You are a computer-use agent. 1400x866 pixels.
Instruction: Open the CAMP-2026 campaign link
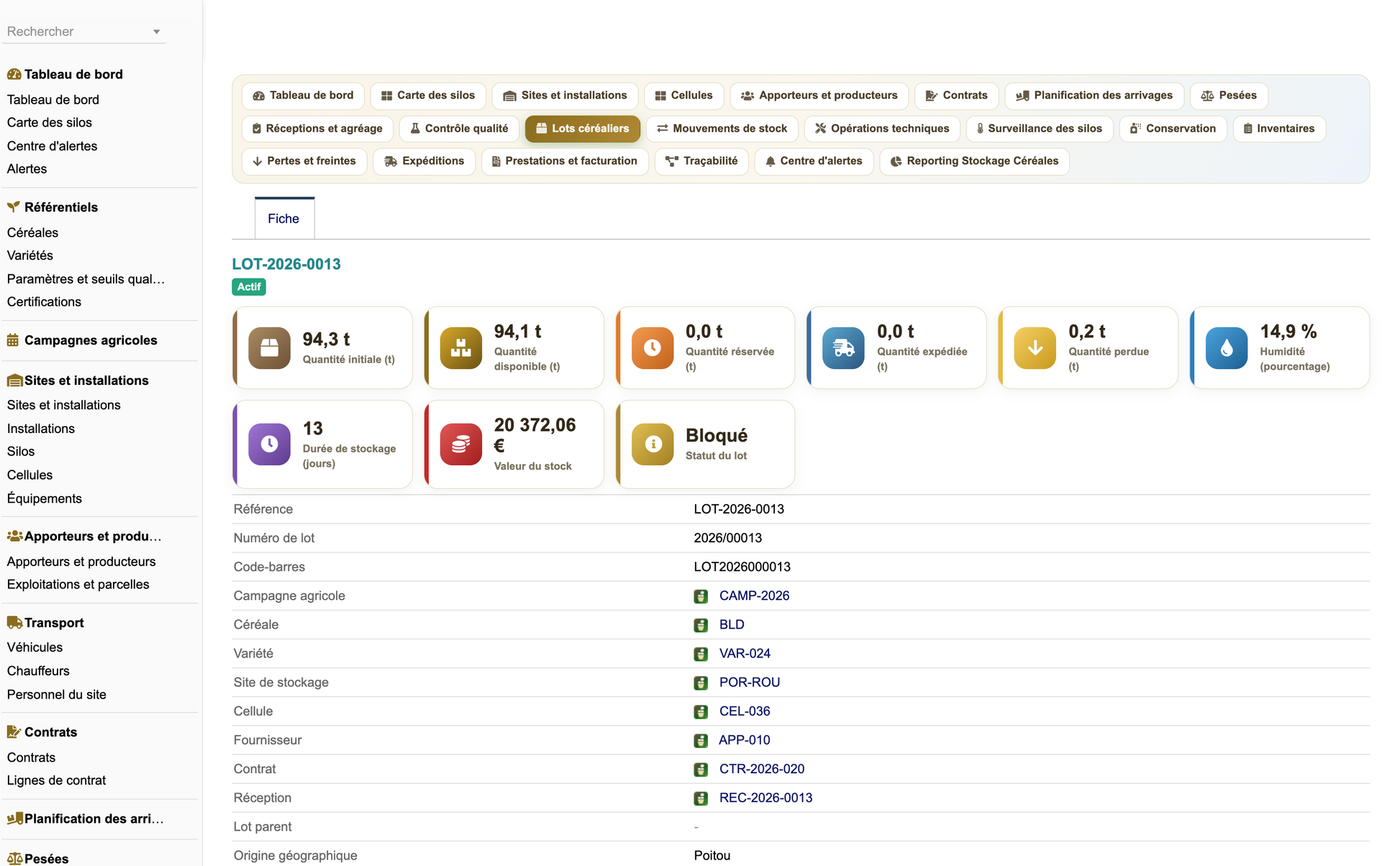click(754, 596)
